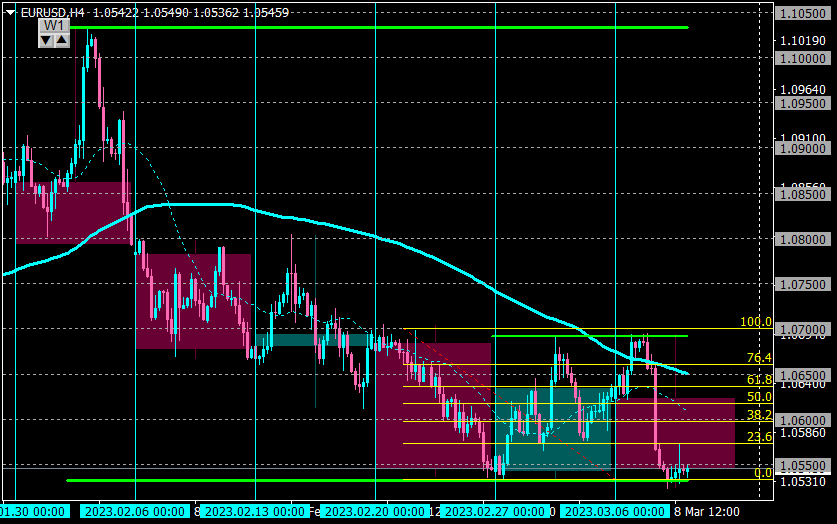The image size is (837, 524).
Task: Click the 2023.02.20 00:00 date marker
Action: [375, 512]
